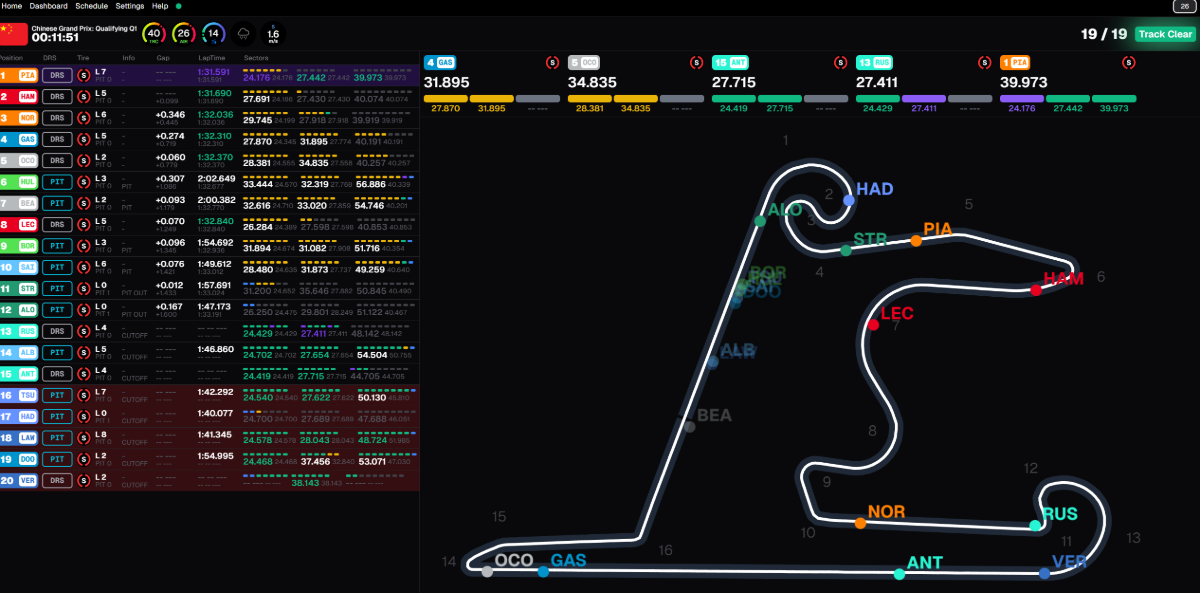The width and height of the screenshot is (1200, 593).
Task: Click the green connection status dot
Action: pyautogui.click(x=178, y=6)
